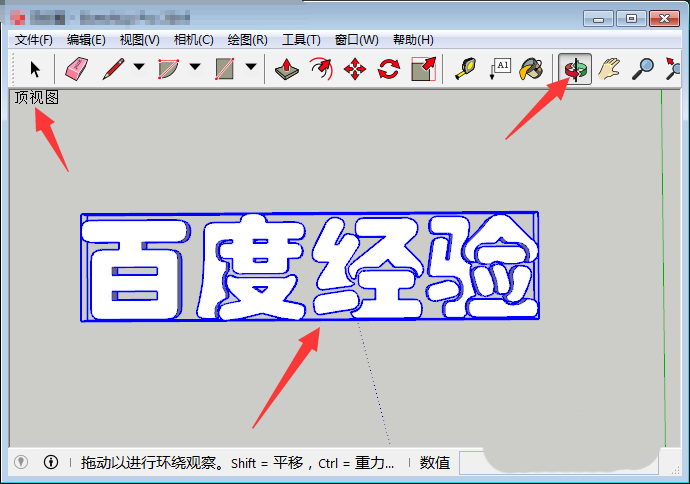The image size is (690, 484).
Task: Expand the shape tool dropdown arrow
Action: click(251, 67)
